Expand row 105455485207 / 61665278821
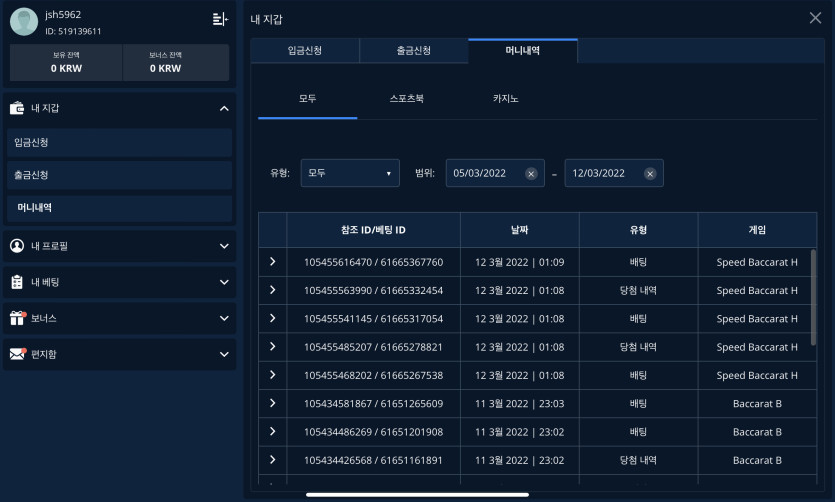 273,346
